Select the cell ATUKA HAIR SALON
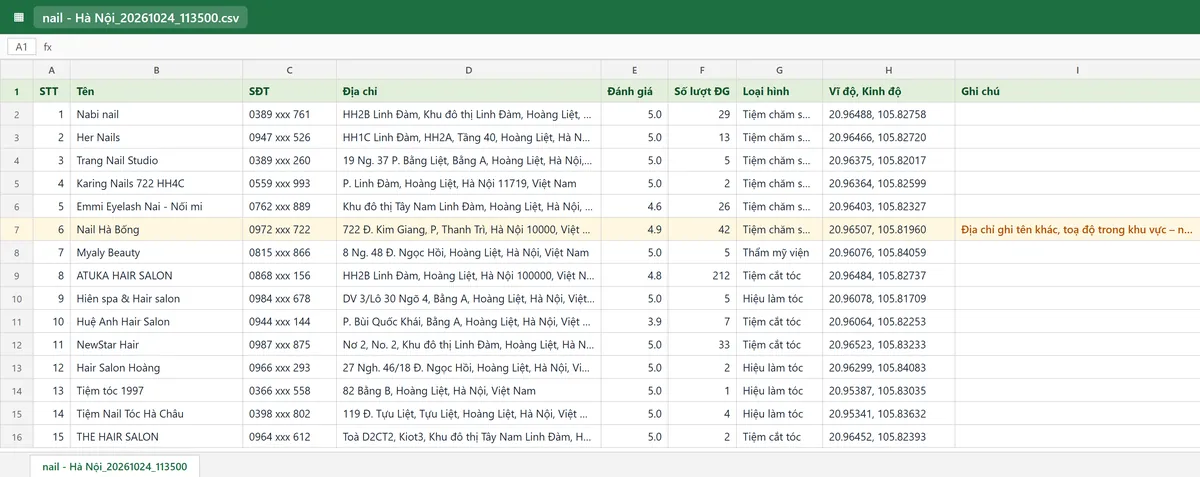Image resolution: width=1200 pixels, height=477 pixels. pos(156,276)
